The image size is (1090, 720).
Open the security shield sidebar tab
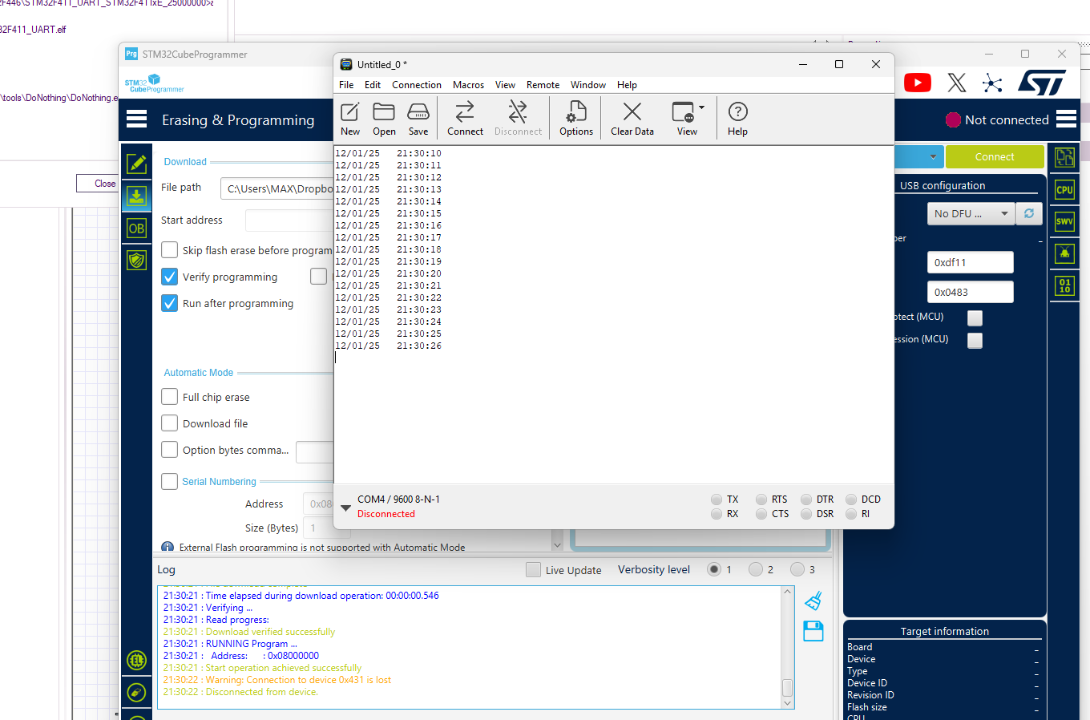[137, 260]
